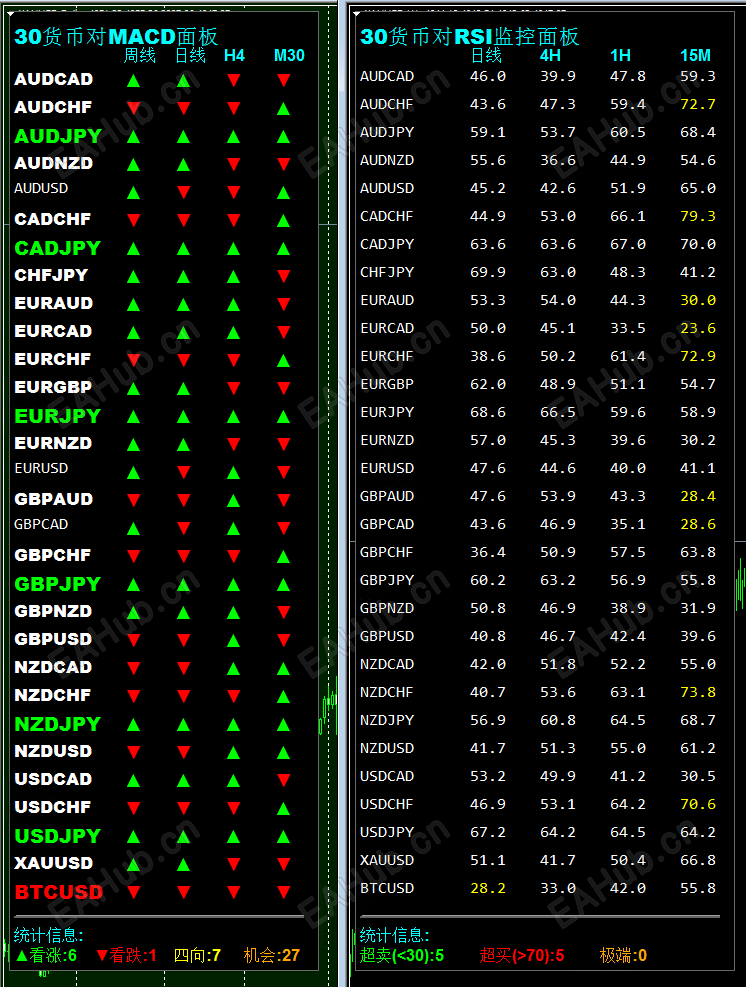The width and height of the screenshot is (746, 987).
Task: Open AUDJPY green symbol in MACD panel
Action: (x=58, y=136)
